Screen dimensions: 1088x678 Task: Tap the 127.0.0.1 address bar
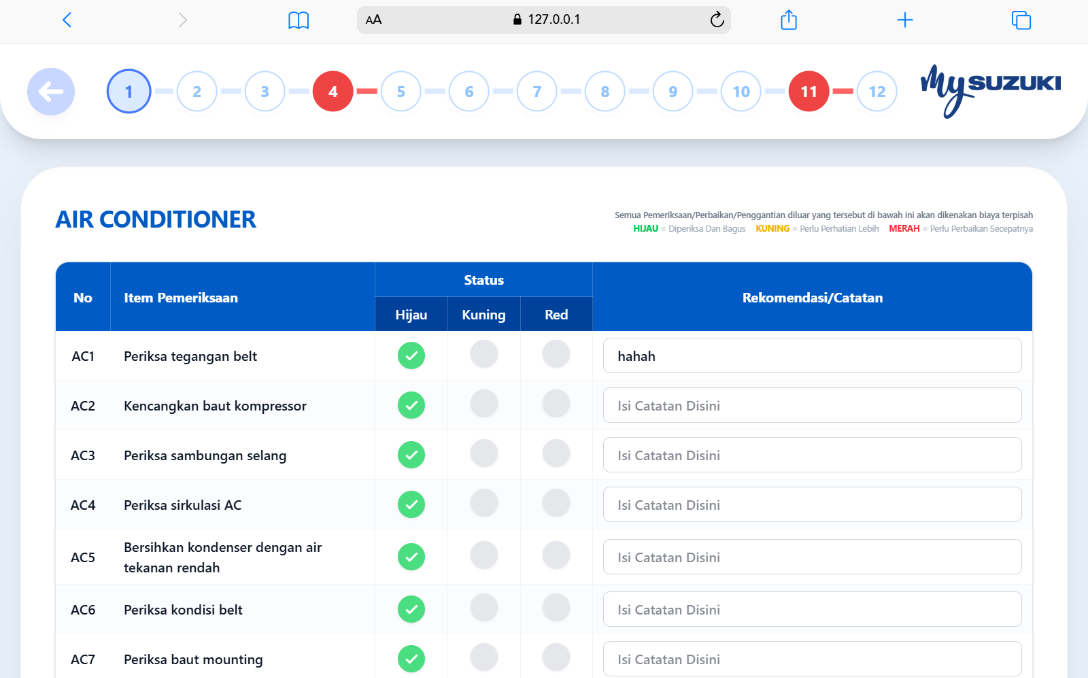click(x=544, y=19)
